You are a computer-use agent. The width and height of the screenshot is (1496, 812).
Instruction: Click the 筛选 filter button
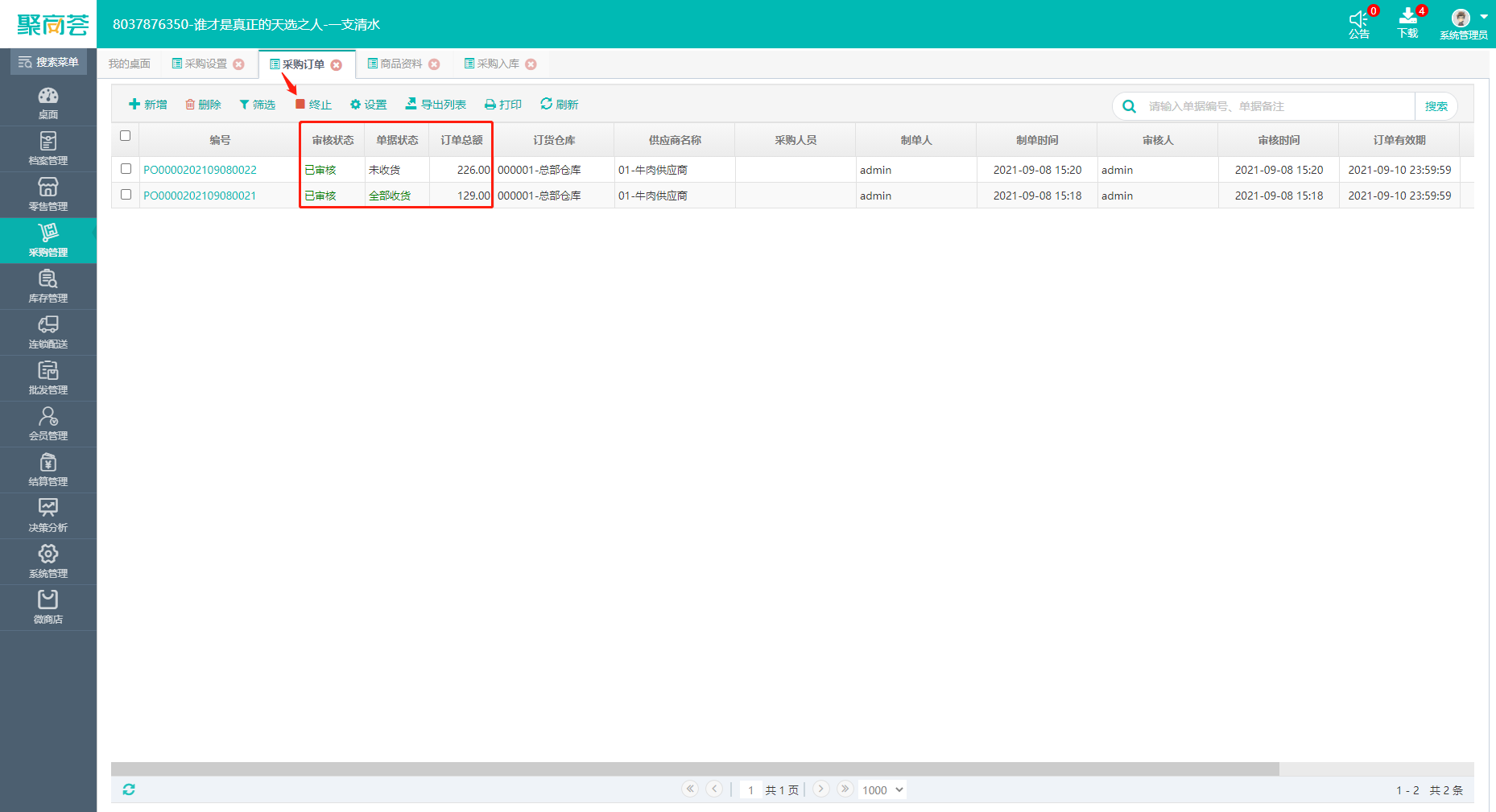(x=258, y=105)
